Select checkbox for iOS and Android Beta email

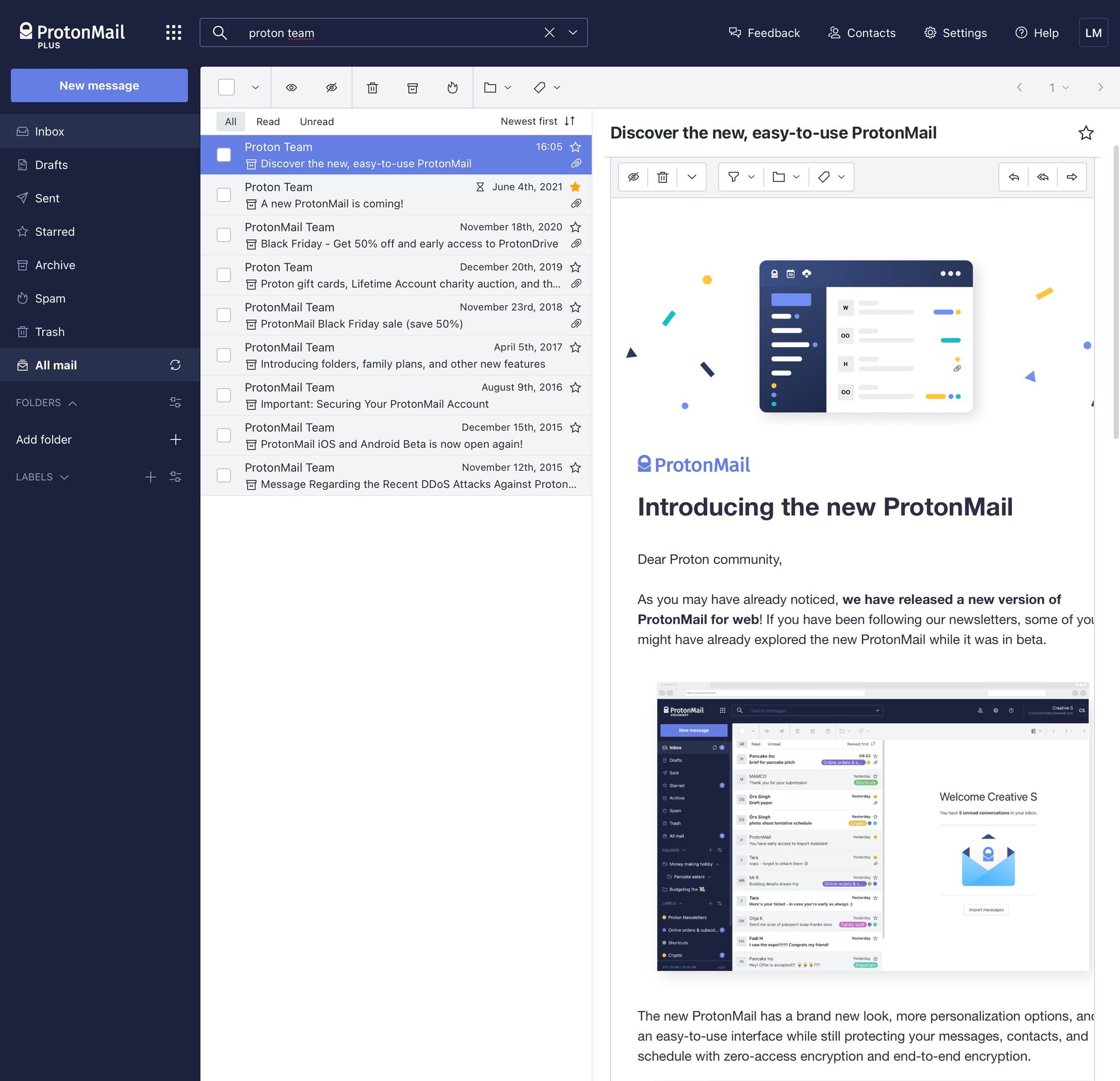[224, 435]
